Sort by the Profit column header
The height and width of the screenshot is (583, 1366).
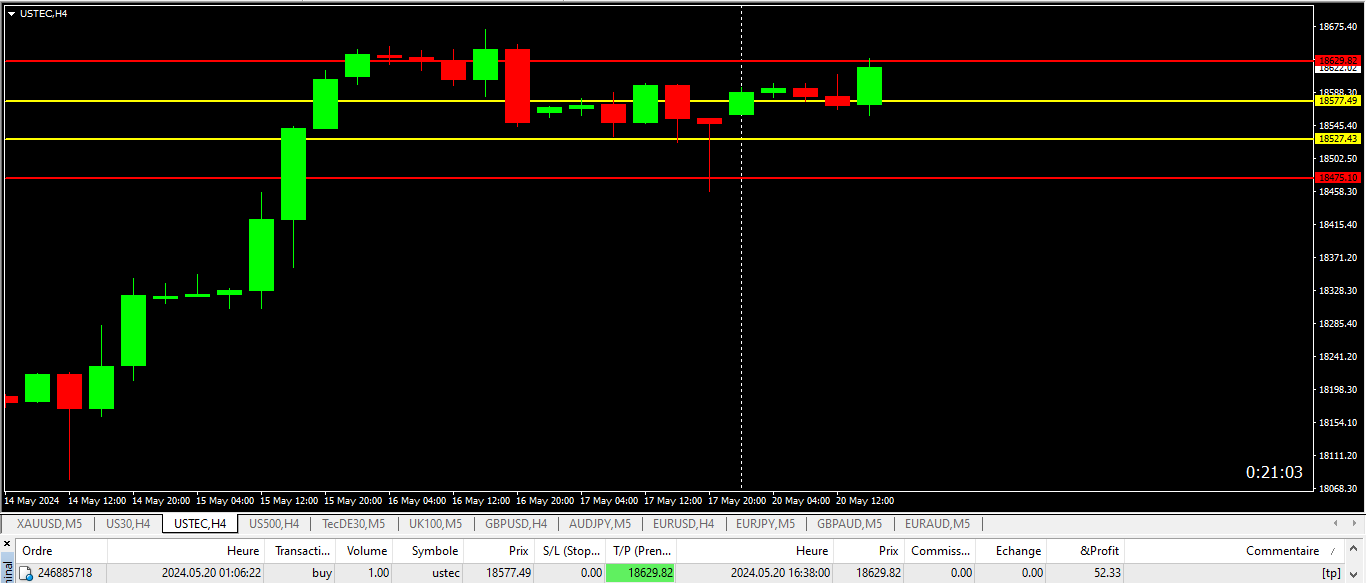(x=1086, y=551)
